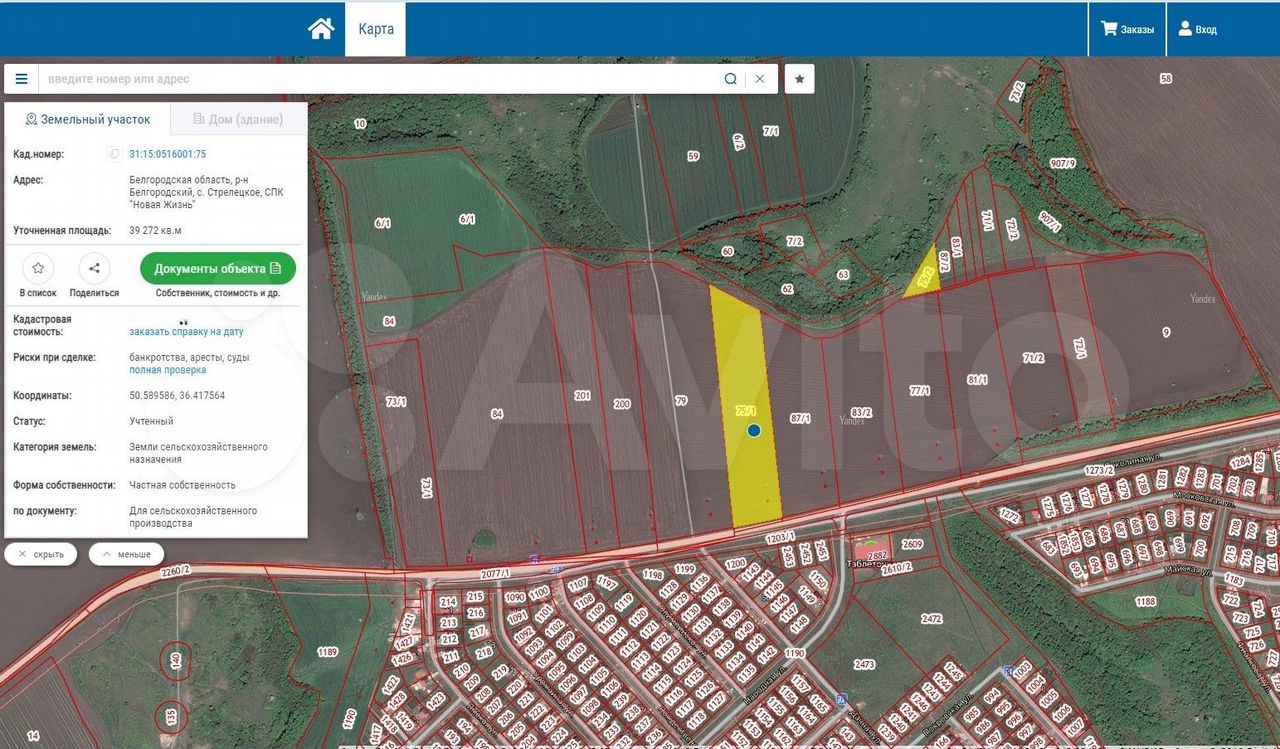
Task: Hide the panel with скрыть button
Action: (41, 554)
